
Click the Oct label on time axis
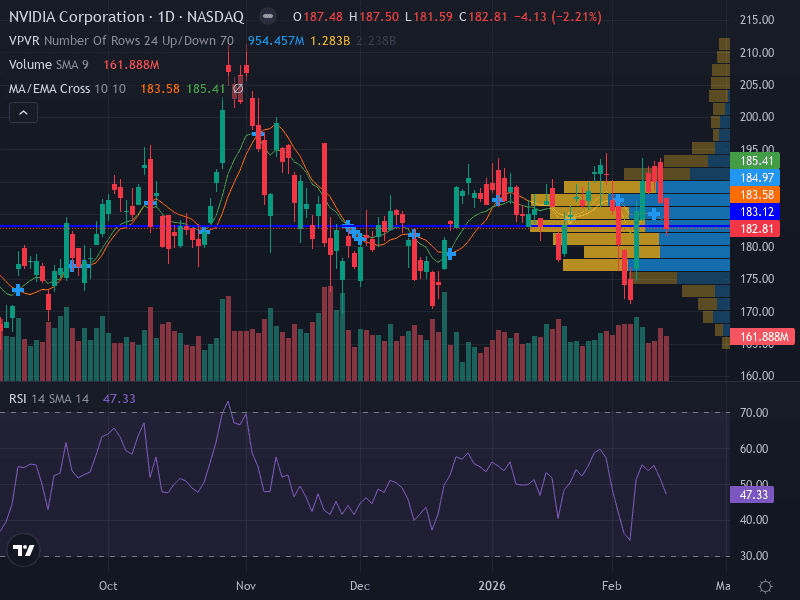click(108, 586)
